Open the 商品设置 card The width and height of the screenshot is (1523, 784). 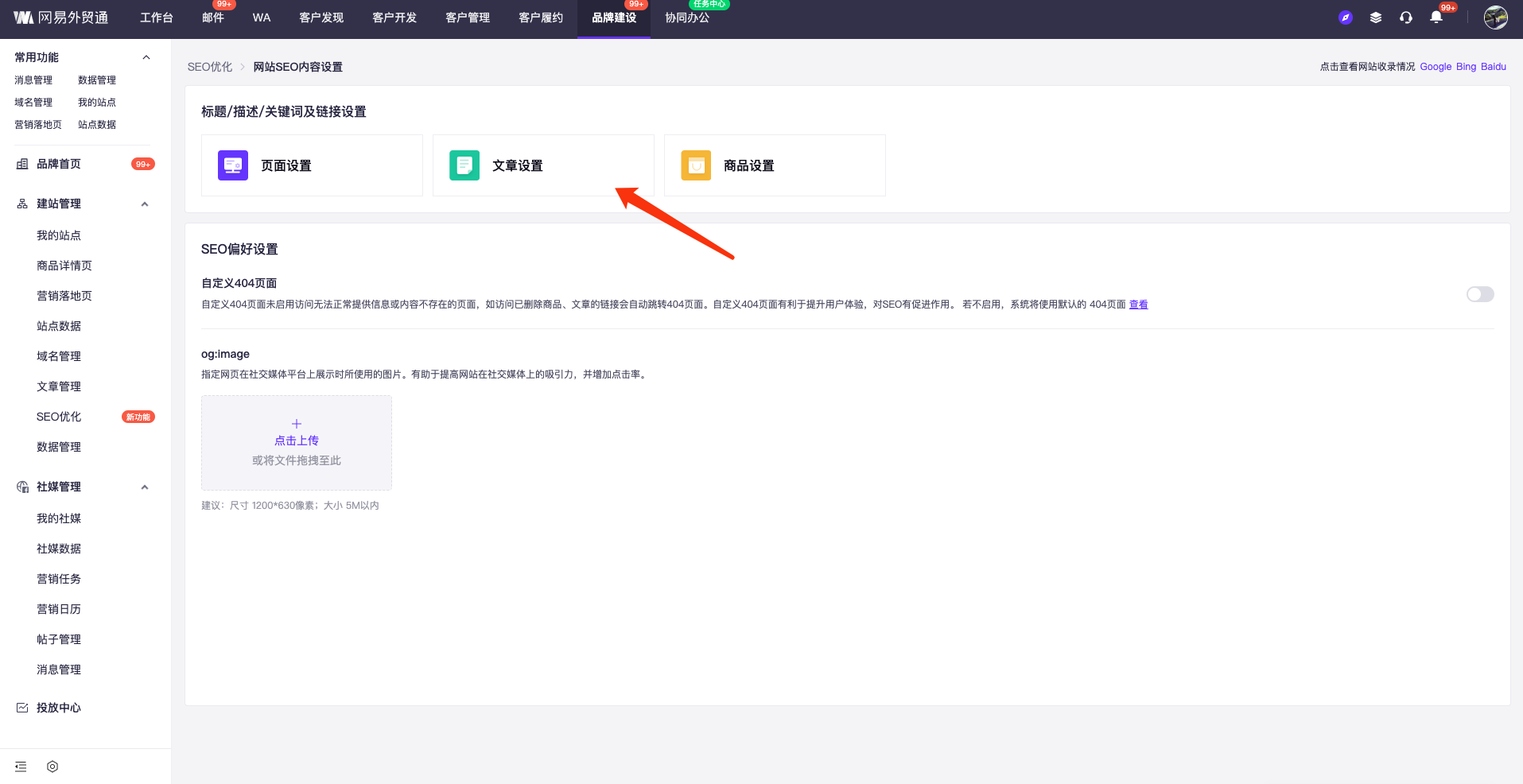click(x=774, y=165)
